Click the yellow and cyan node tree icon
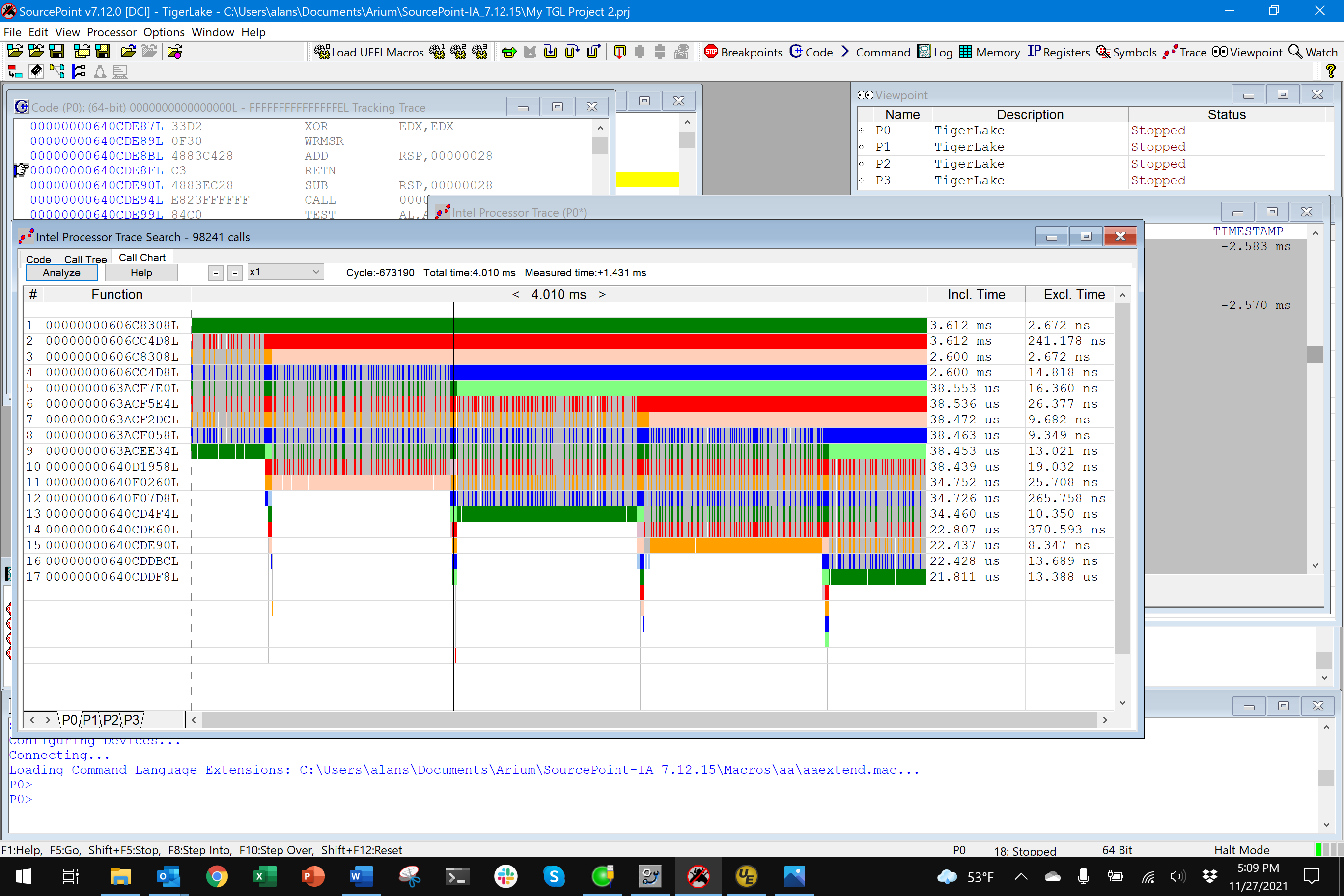The image size is (1344, 896). 56,71
